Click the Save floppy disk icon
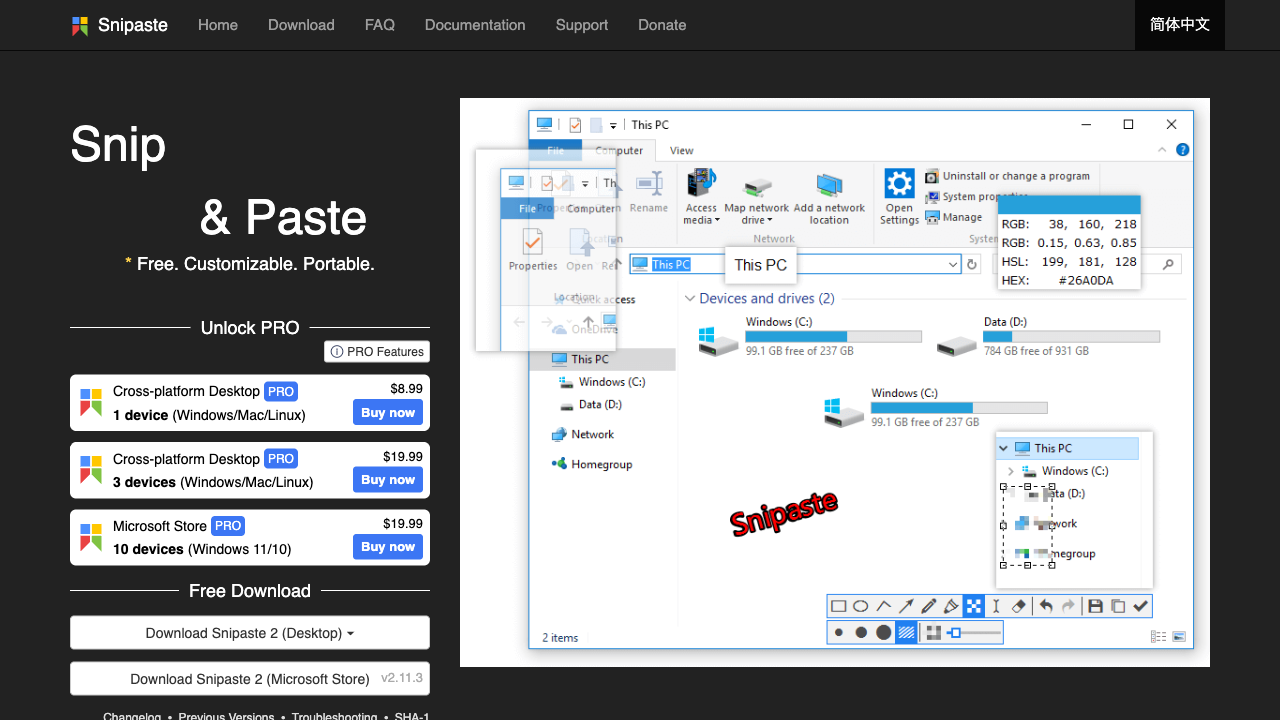1280x720 pixels. [1095, 606]
